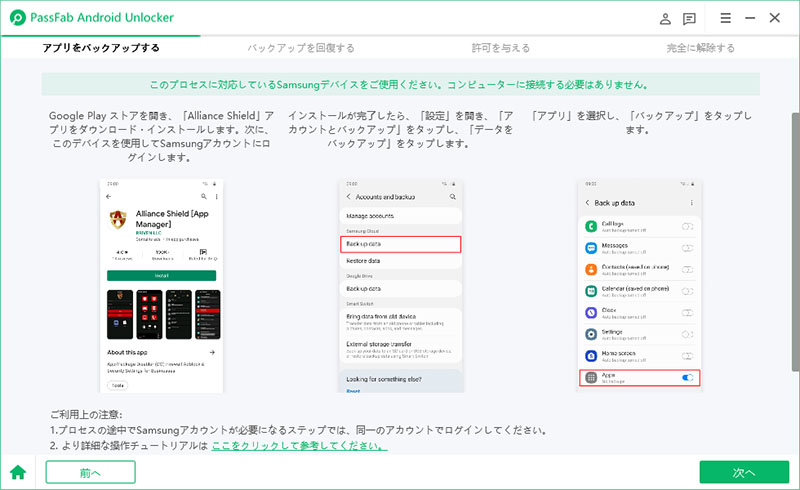Minimize the PassFab window

(x=750, y=18)
